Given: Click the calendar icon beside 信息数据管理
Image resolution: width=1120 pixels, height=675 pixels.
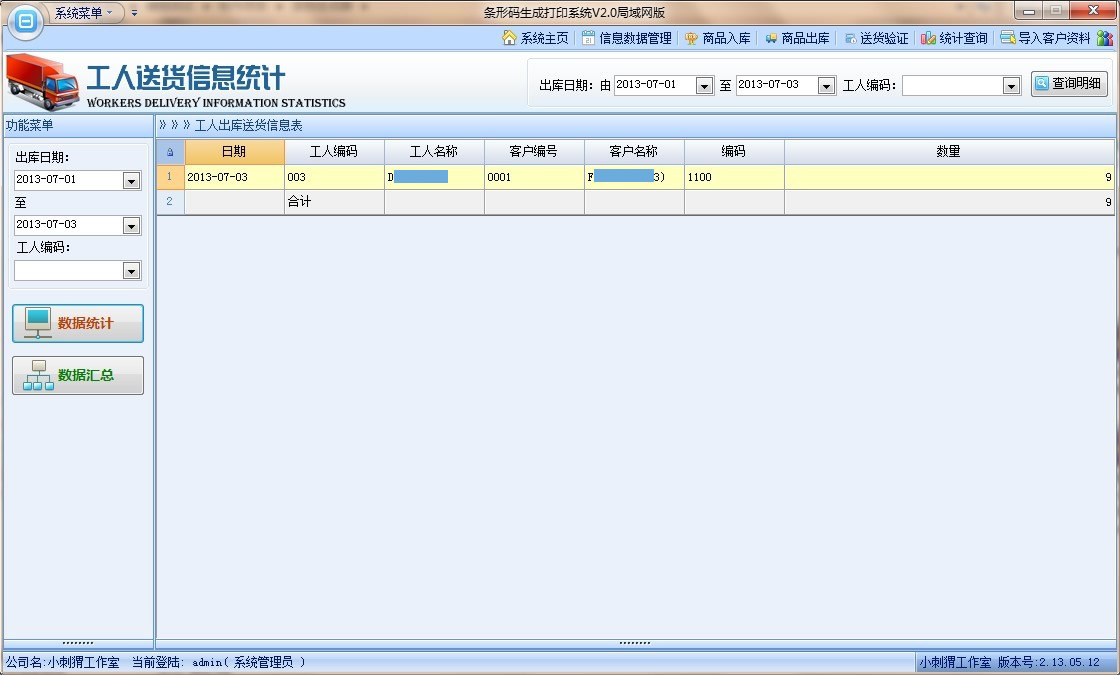Looking at the screenshot, I should tap(588, 38).
